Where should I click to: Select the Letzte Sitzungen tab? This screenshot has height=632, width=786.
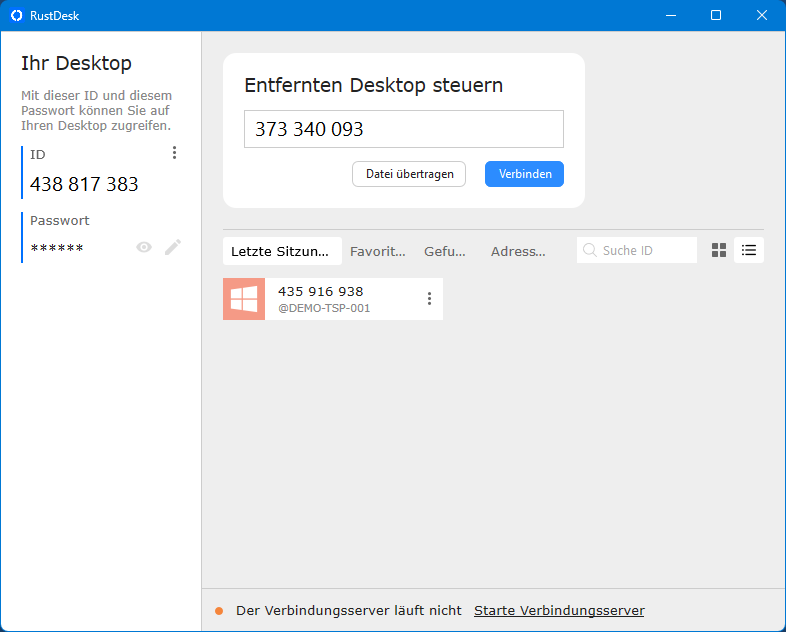tap(280, 252)
